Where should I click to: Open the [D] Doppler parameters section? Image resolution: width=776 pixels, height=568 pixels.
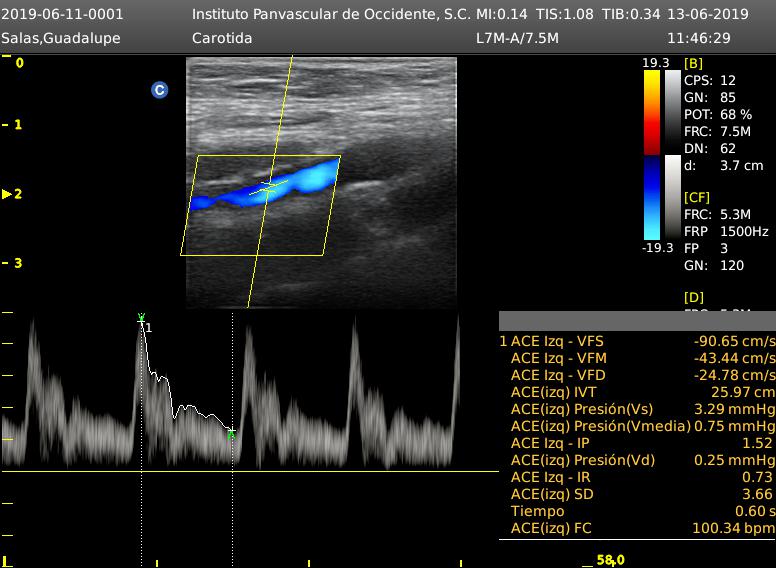pos(693,297)
